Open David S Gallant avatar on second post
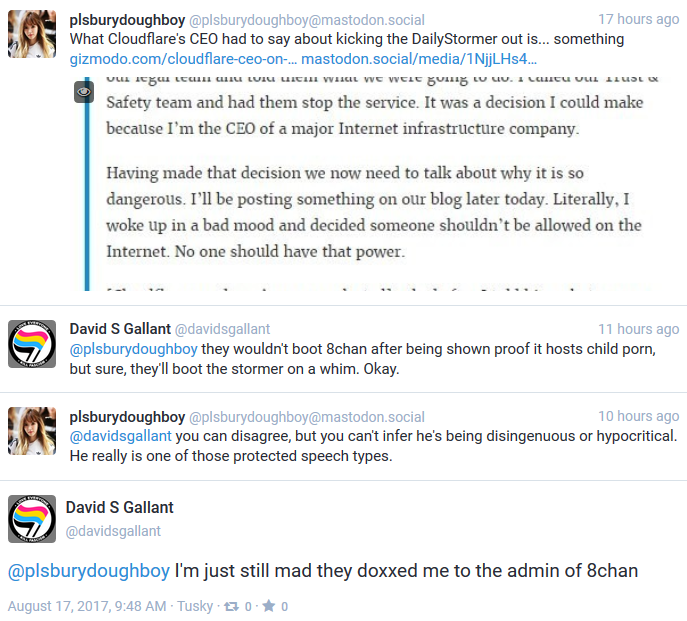This screenshot has height=621, width=687. point(32,344)
